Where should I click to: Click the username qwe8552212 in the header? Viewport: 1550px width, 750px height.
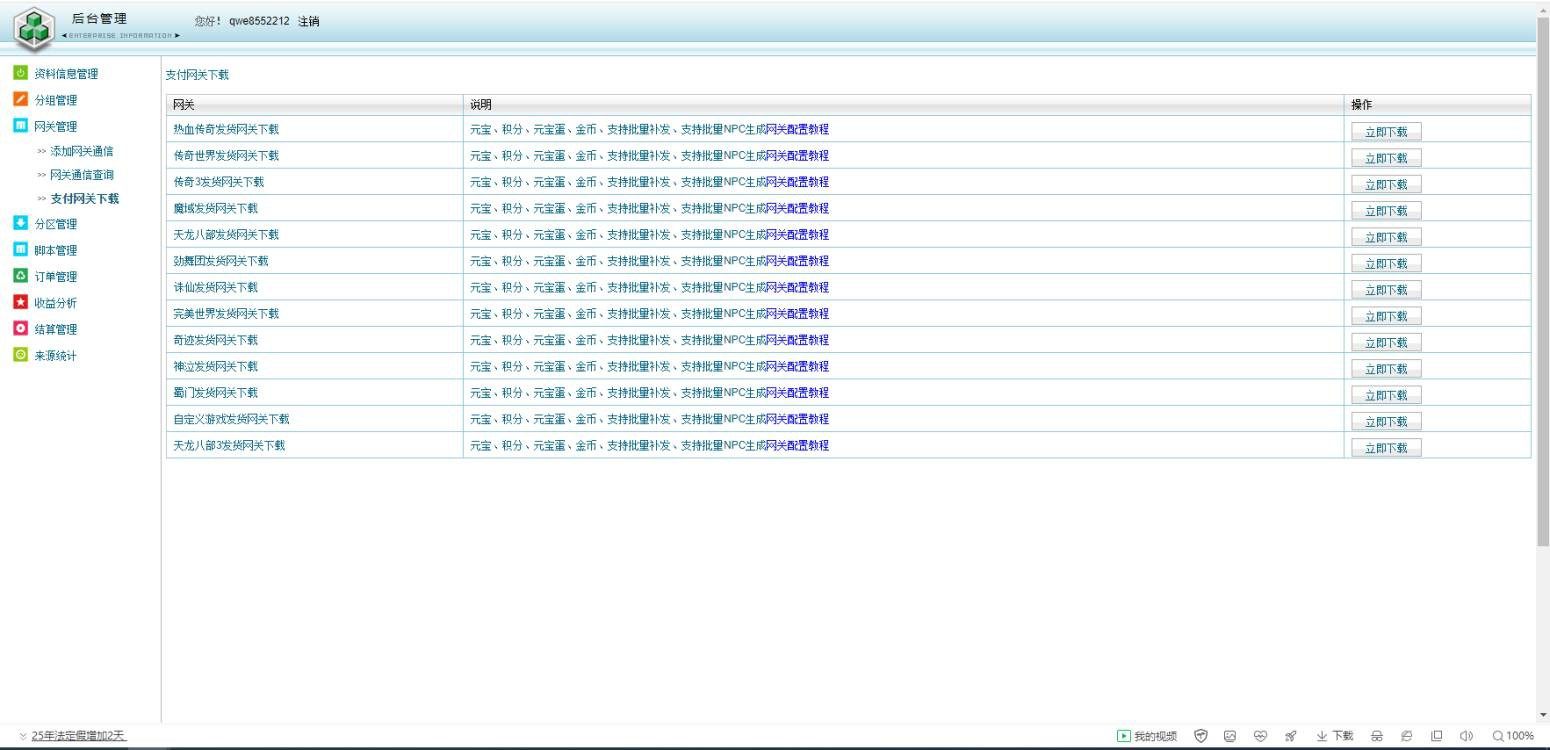coord(259,22)
